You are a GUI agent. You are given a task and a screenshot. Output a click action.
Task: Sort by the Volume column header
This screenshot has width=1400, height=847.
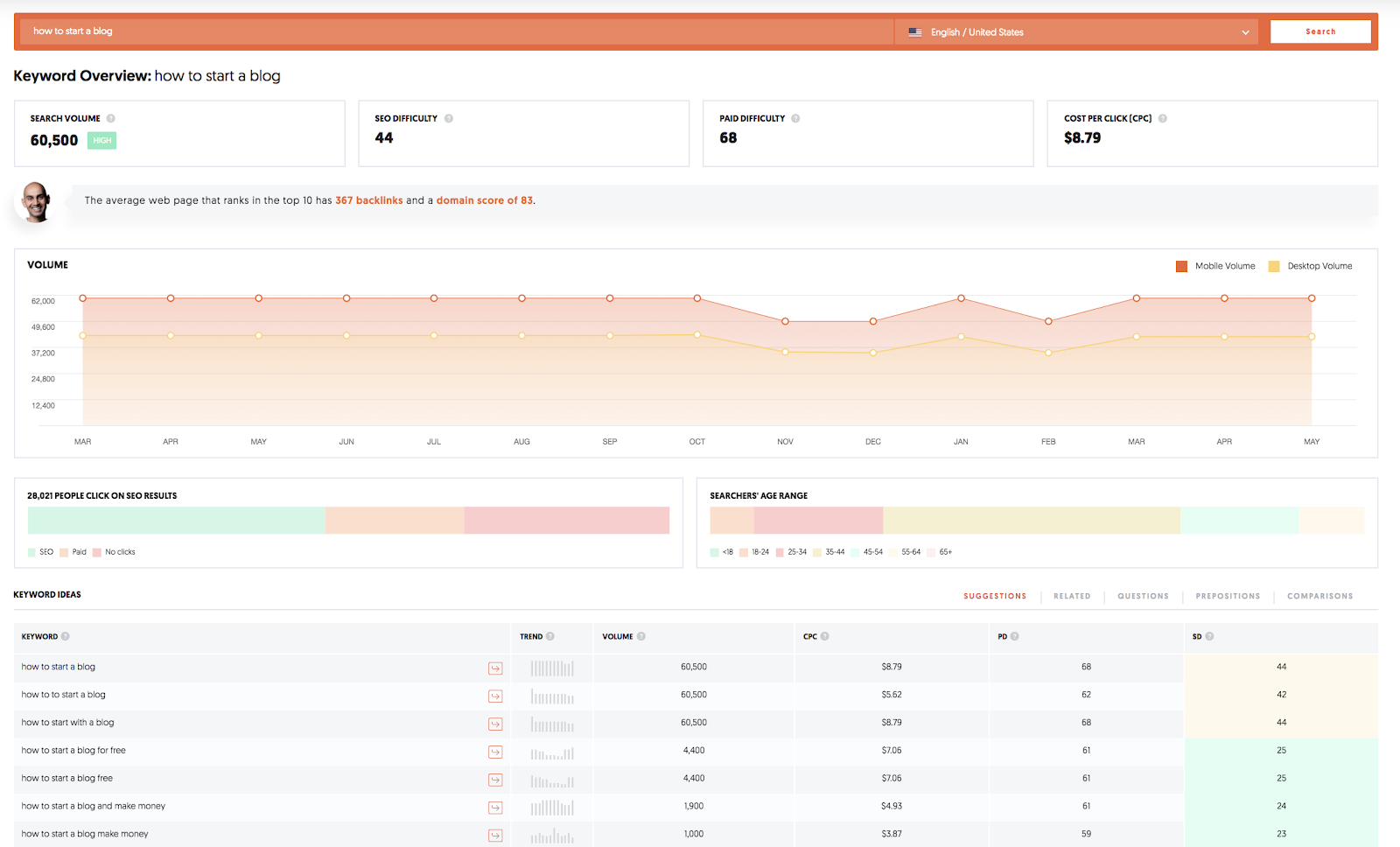coord(618,636)
